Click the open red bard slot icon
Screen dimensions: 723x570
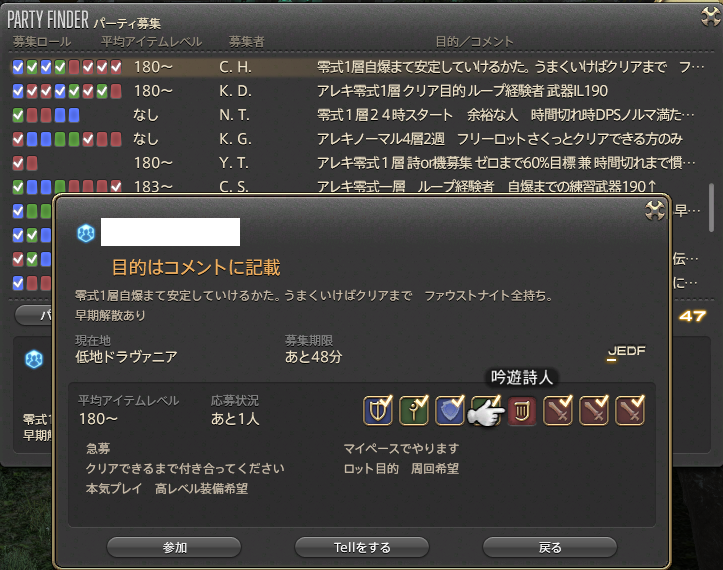522,410
